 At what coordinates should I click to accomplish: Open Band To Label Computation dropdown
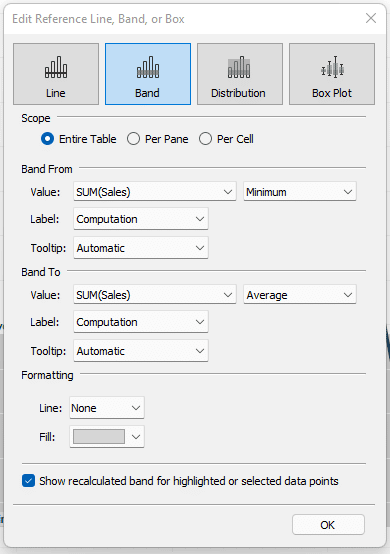(x=141, y=322)
